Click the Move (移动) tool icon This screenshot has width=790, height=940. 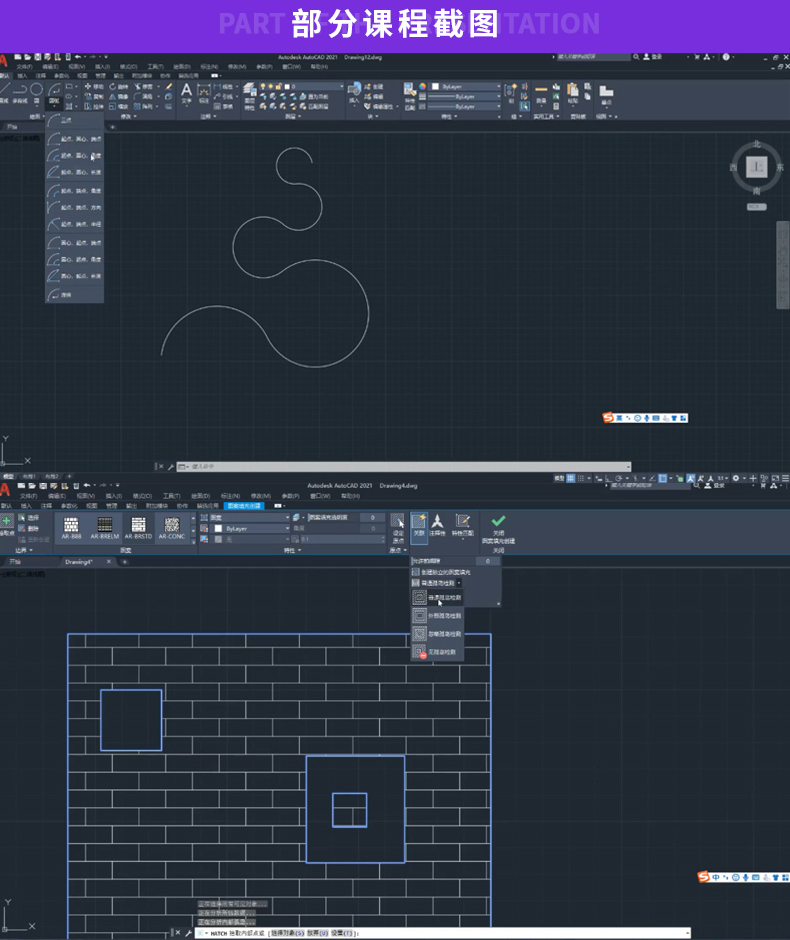pyautogui.click(x=88, y=86)
